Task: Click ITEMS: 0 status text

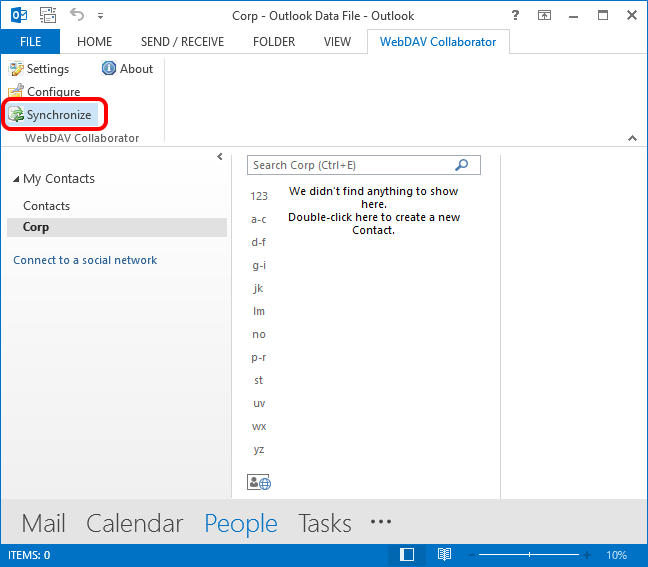Action: 29,555
